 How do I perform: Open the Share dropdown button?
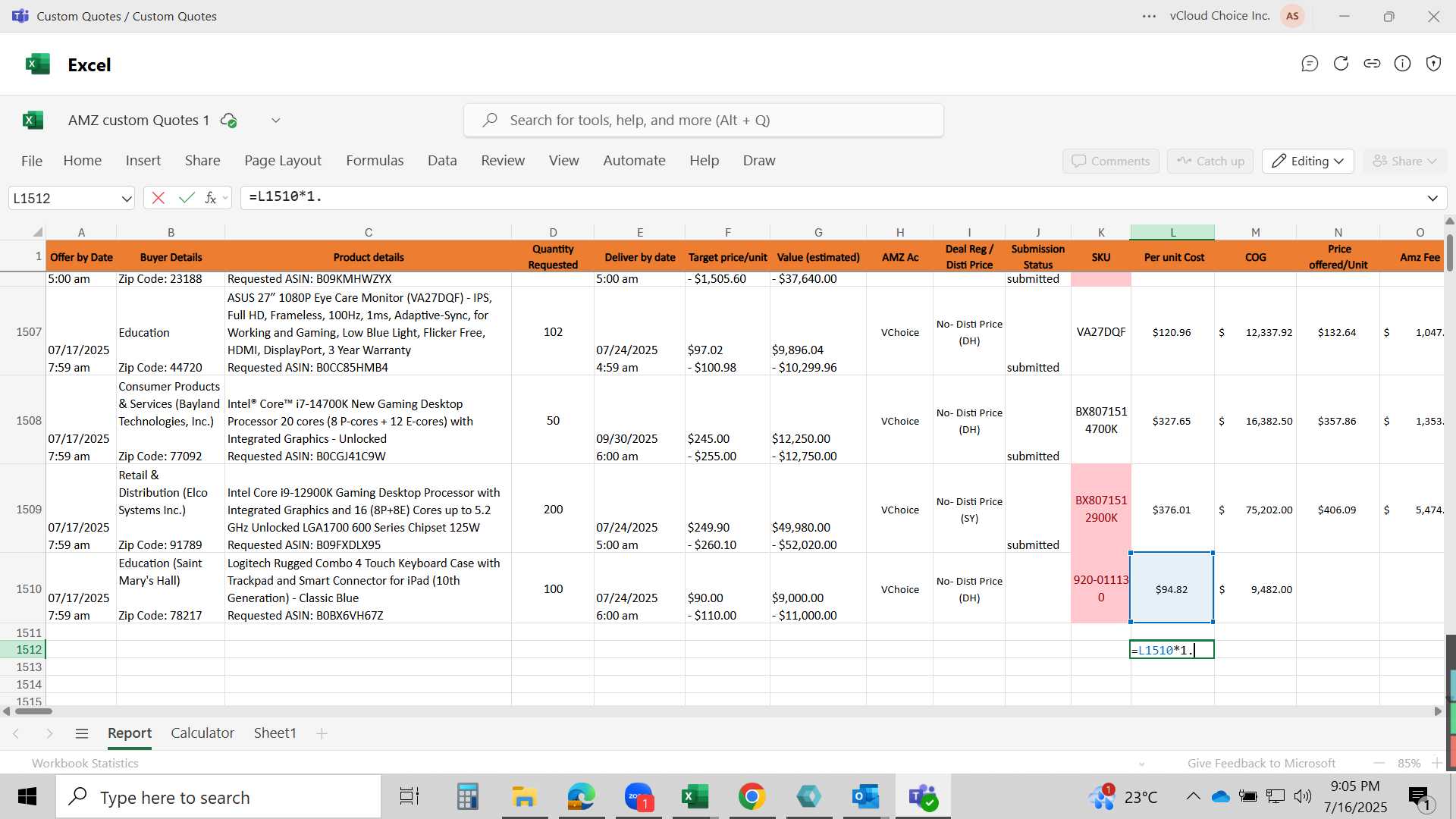(x=1405, y=161)
